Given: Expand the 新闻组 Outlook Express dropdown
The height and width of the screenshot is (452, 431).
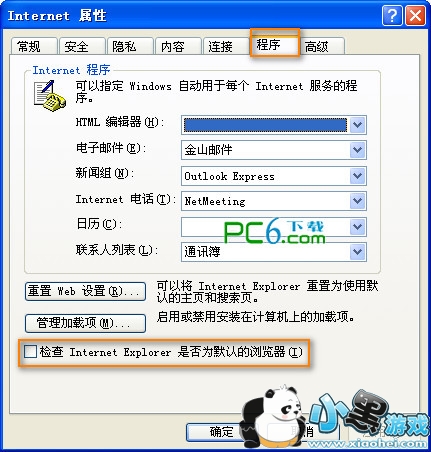Looking at the screenshot, I should (274, 176).
